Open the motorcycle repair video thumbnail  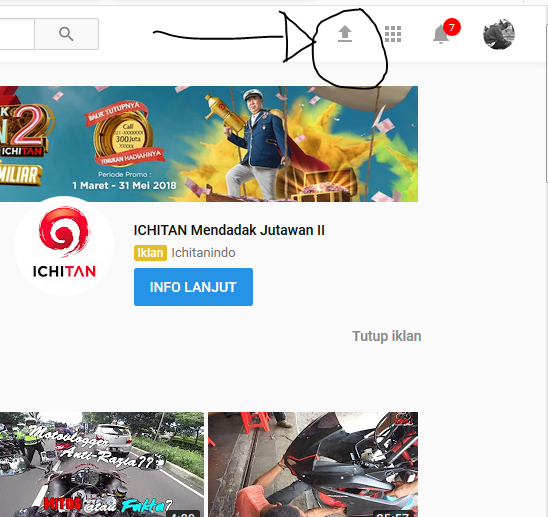[313, 464]
